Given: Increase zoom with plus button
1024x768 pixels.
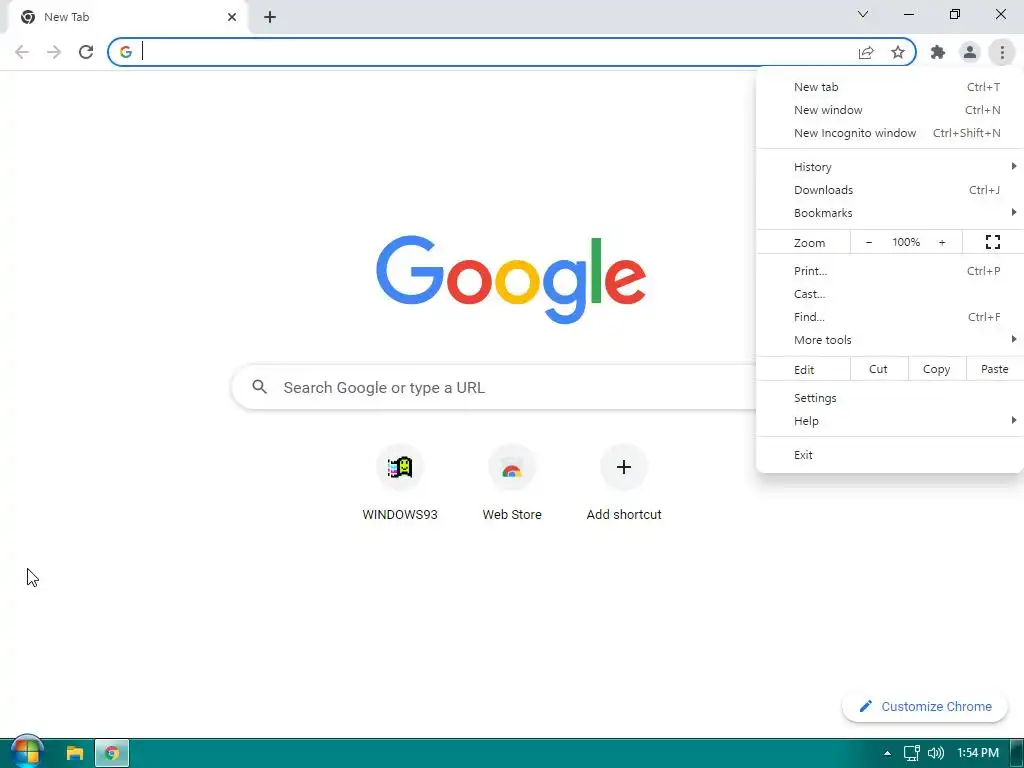Looking at the screenshot, I should tap(942, 242).
